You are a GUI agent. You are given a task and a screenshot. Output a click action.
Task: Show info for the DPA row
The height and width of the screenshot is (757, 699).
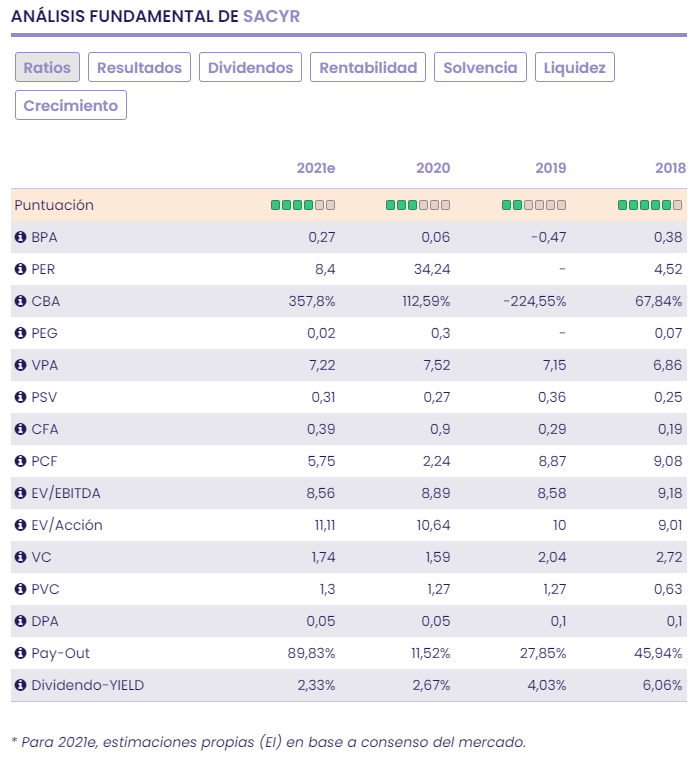click(20, 621)
